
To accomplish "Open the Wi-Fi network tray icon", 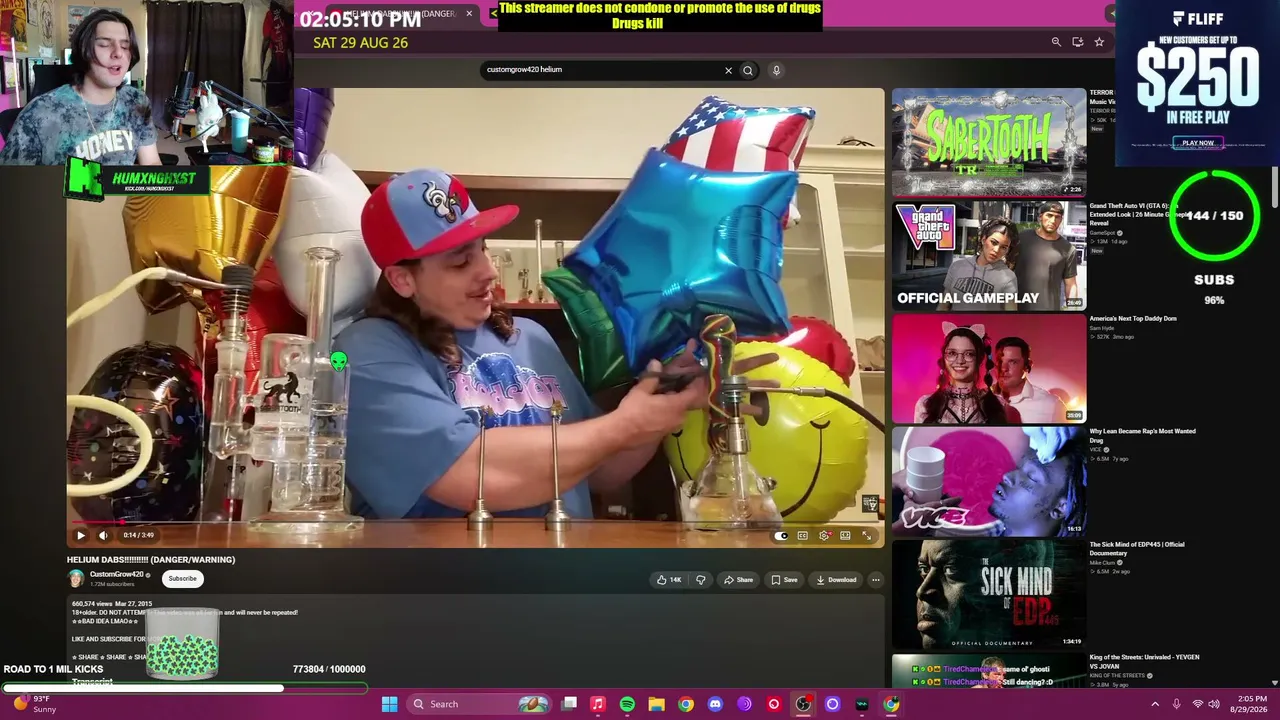I will tap(1198, 704).
